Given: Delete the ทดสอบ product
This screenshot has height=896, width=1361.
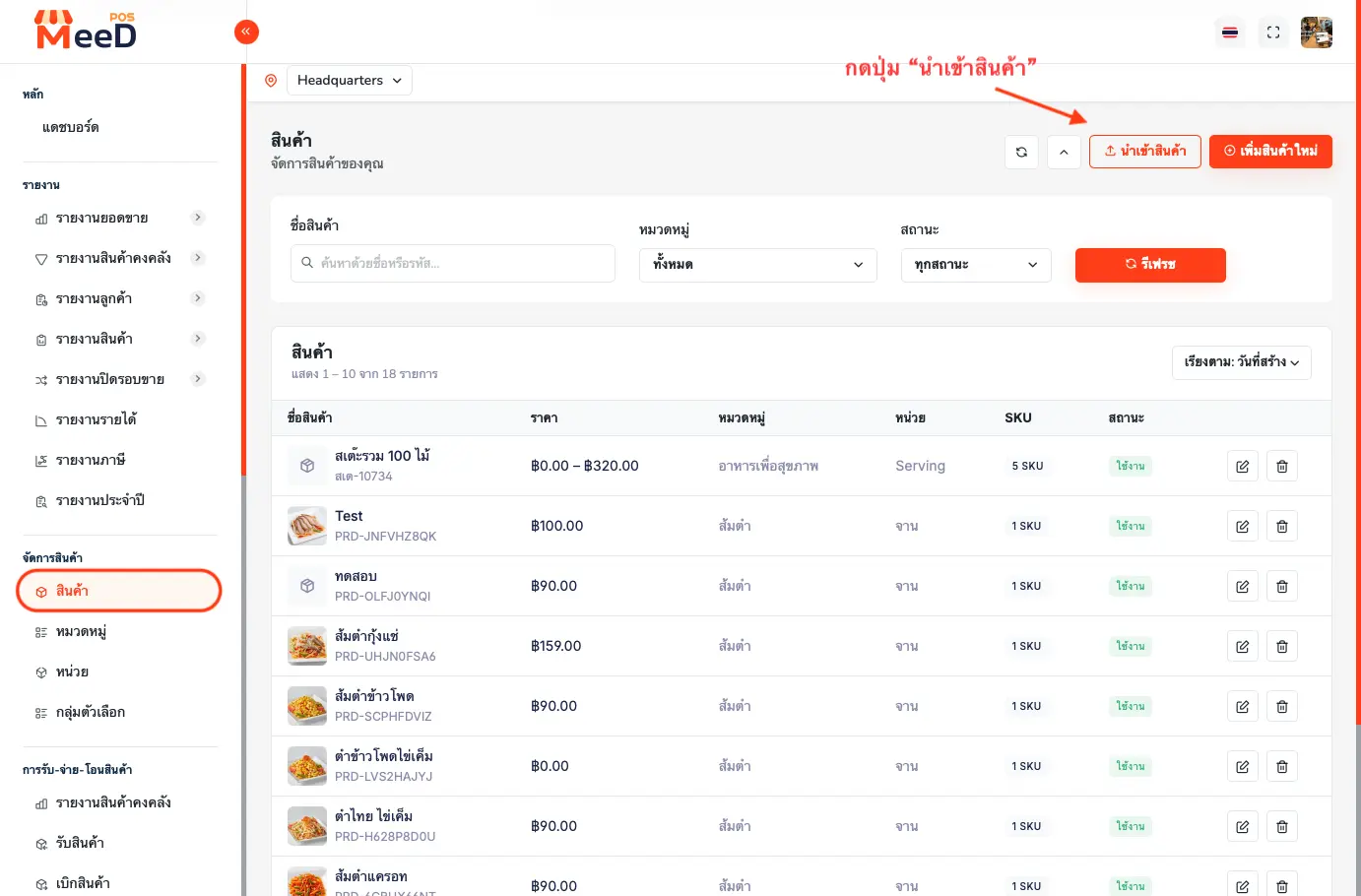Looking at the screenshot, I should click(x=1282, y=587).
